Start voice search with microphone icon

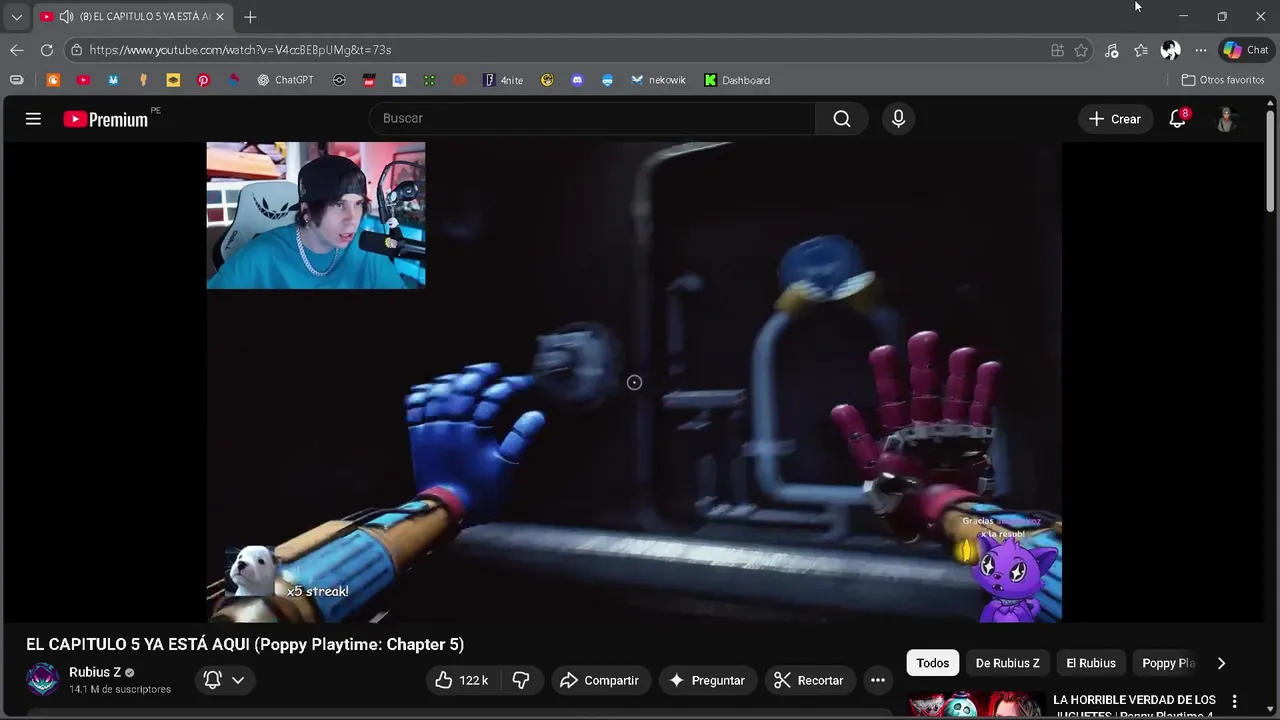click(898, 118)
